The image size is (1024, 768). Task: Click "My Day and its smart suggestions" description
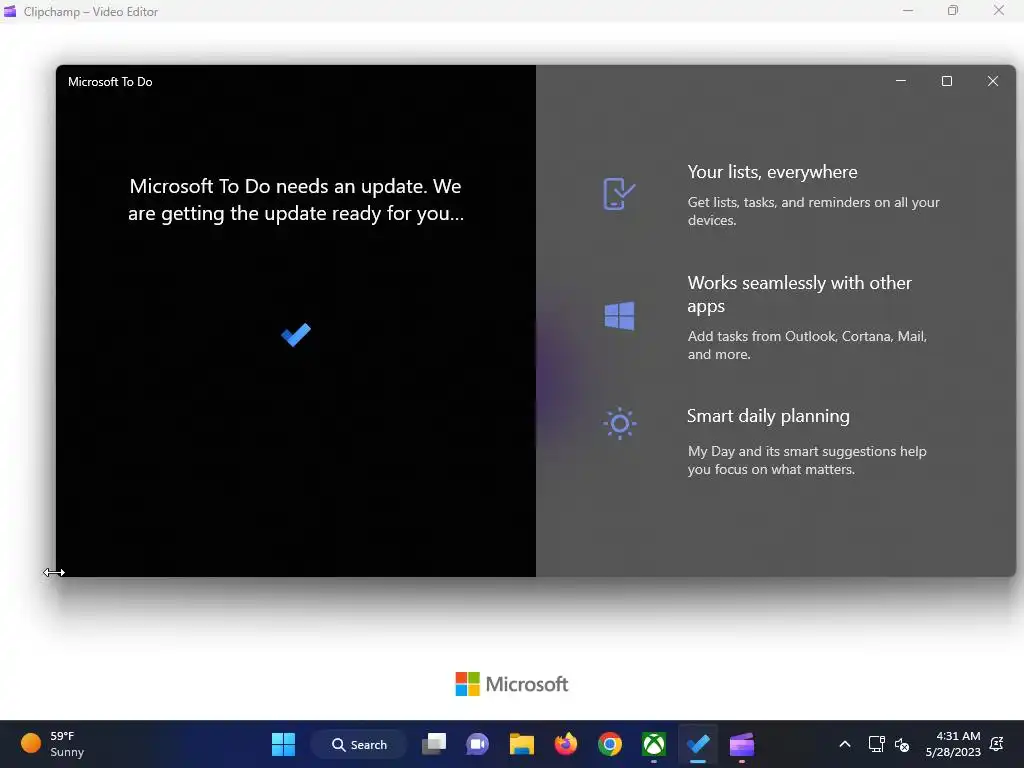807,460
